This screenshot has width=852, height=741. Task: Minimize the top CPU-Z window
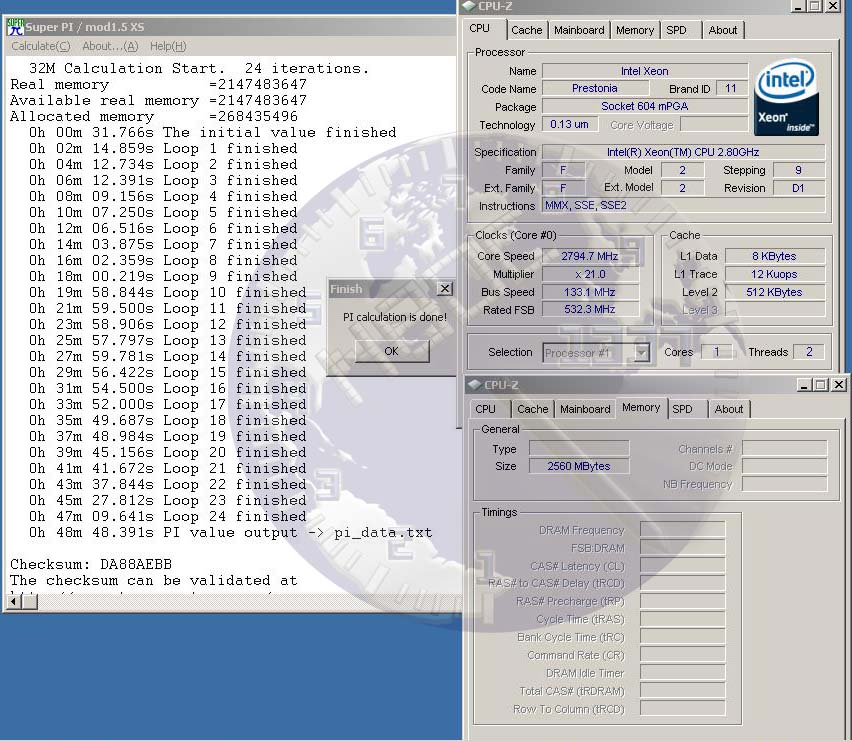pyautogui.click(x=798, y=6)
